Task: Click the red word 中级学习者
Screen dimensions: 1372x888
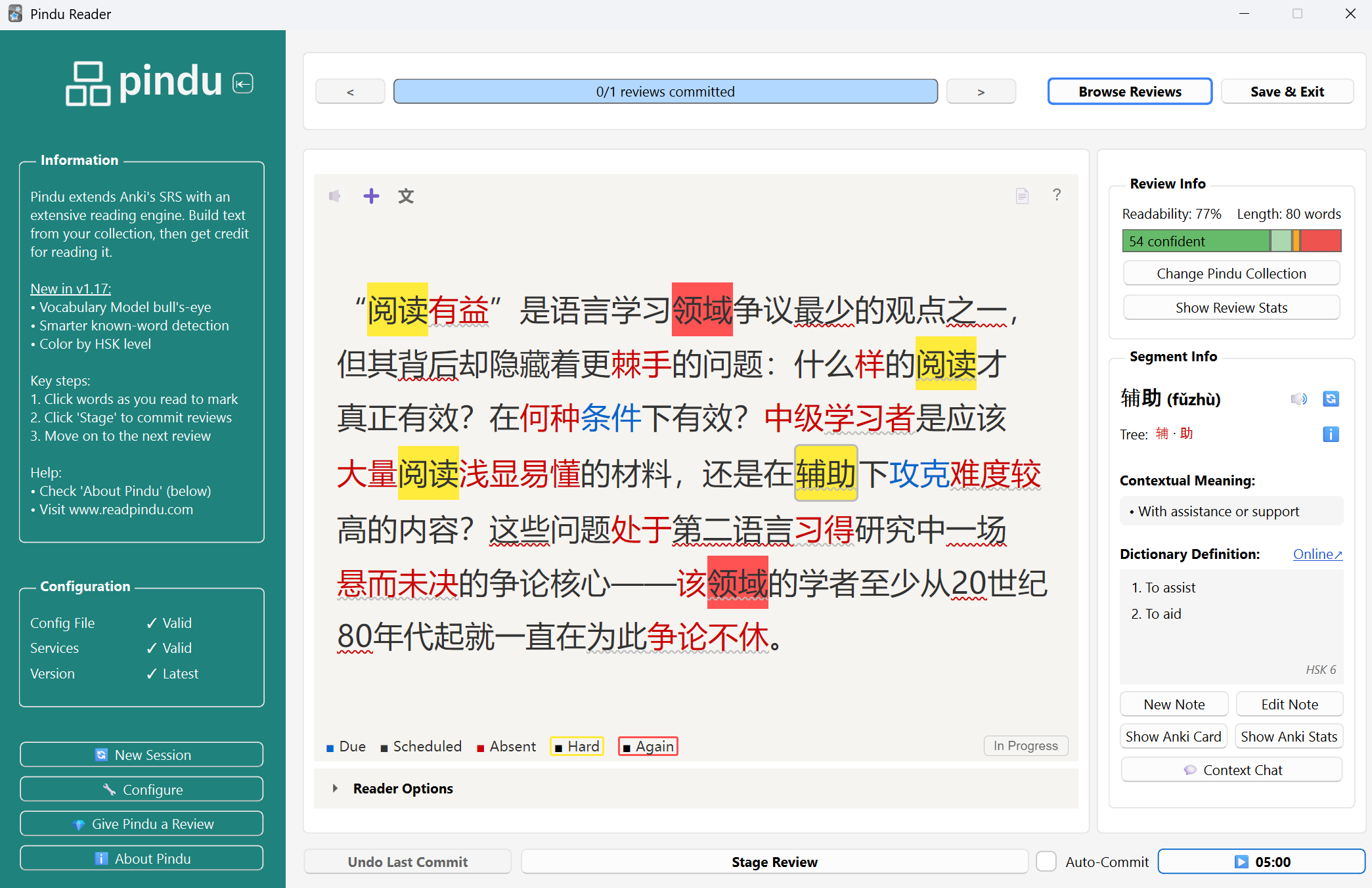Action: click(839, 418)
